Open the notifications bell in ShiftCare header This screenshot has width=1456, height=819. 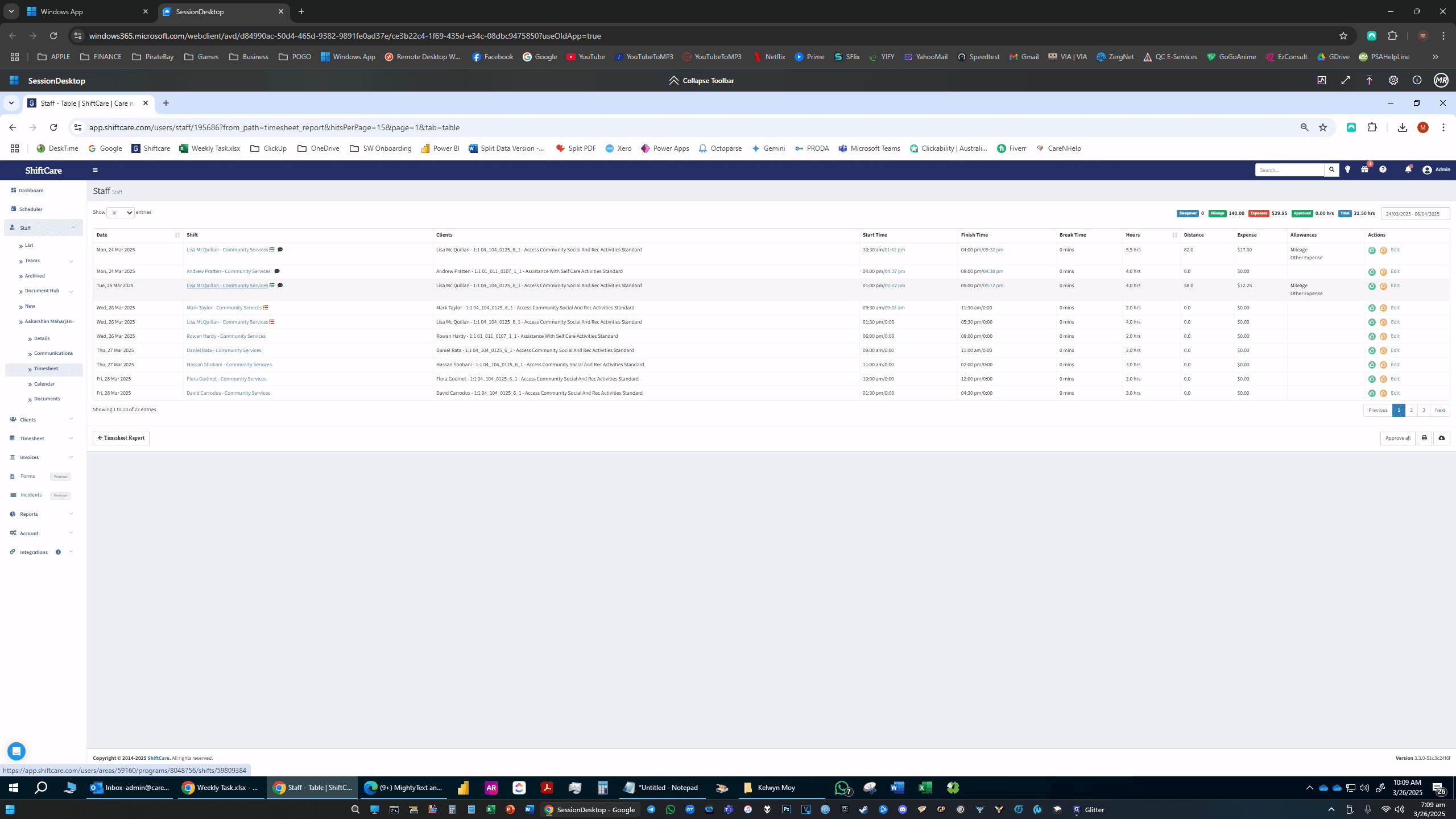pyautogui.click(x=1408, y=169)
